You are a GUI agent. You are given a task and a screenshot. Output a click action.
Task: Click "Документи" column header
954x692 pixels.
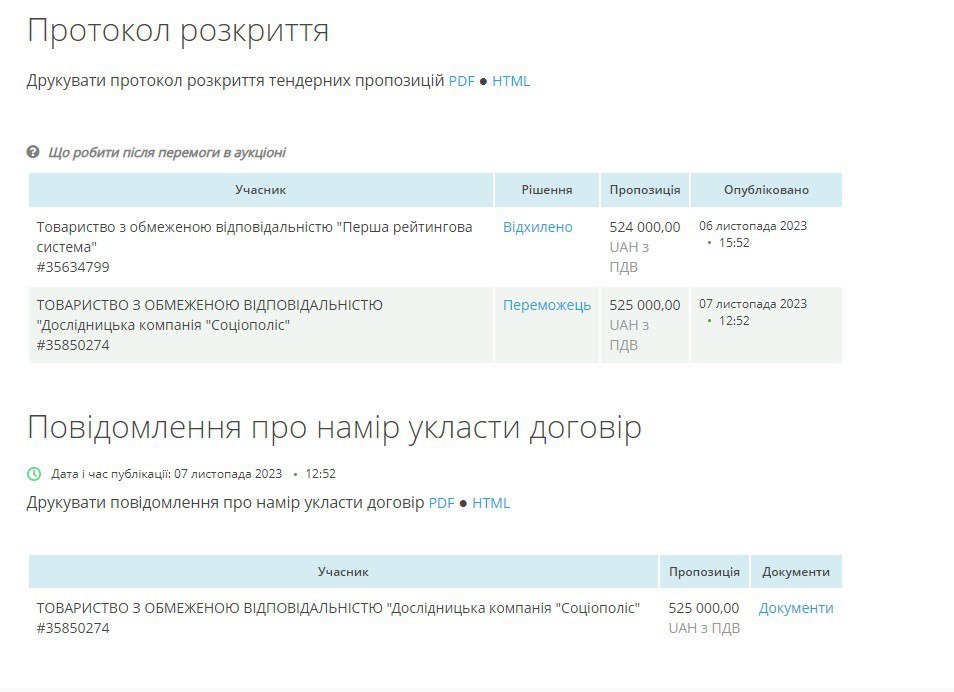tap(796, 572)
